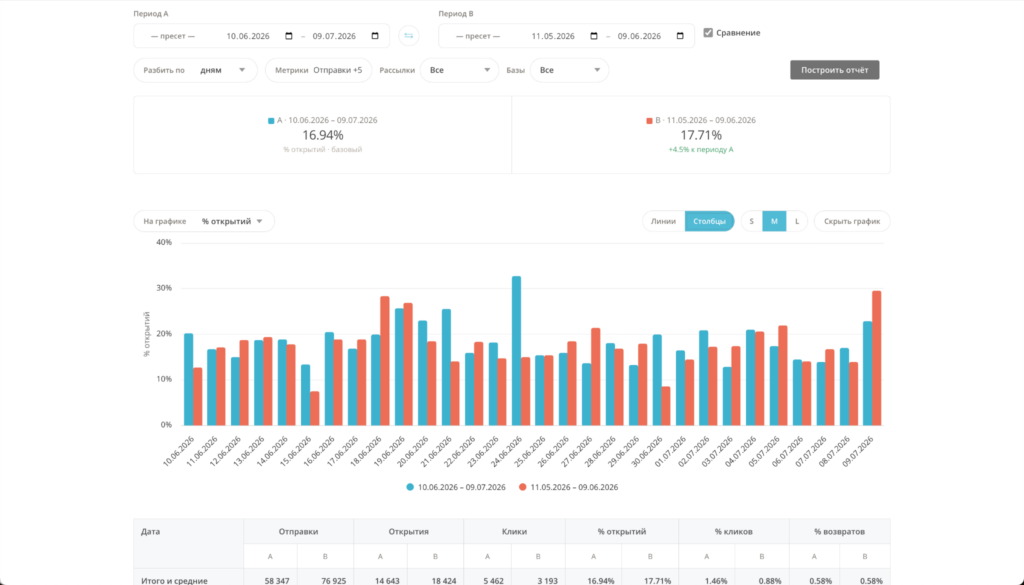1024x585 pixels.
Task: Open calendar picker for Period B end date
Action: click(x=680, y=36)
